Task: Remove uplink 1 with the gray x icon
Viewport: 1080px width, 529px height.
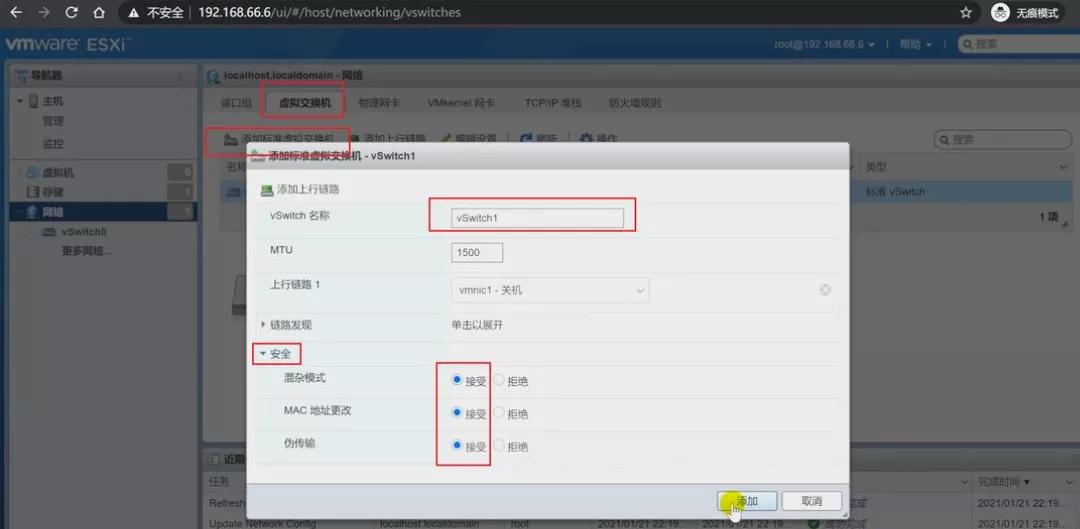Action: pos(824,290)
